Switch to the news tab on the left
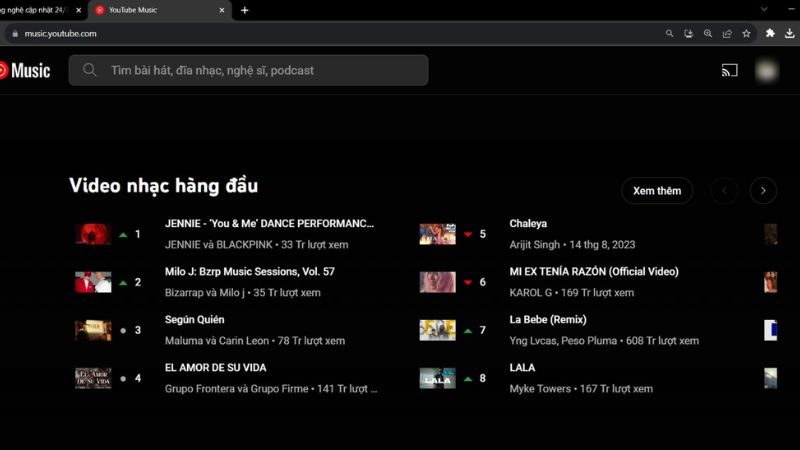Screen dimensions: 800x450 point(36,10)
